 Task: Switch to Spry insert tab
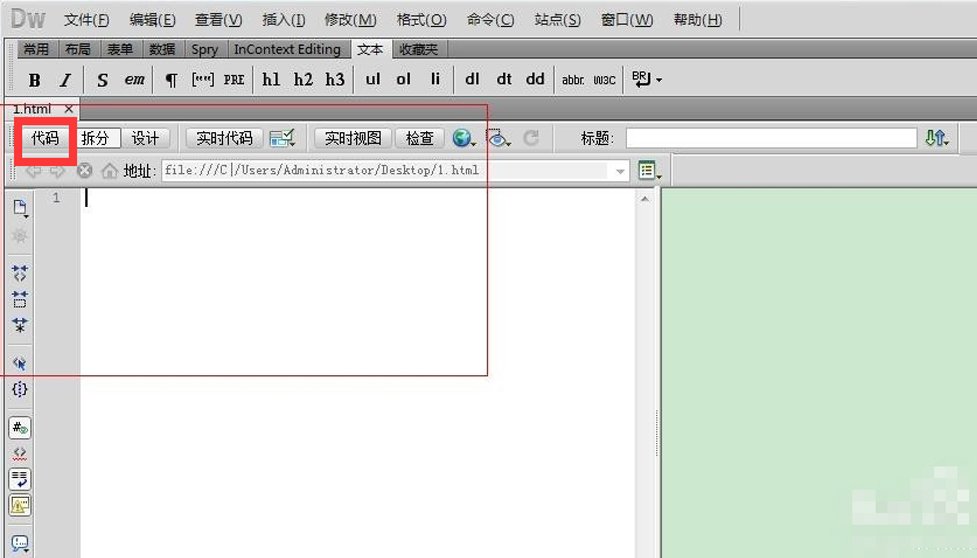pyautogui.click(x=204, y=49)
